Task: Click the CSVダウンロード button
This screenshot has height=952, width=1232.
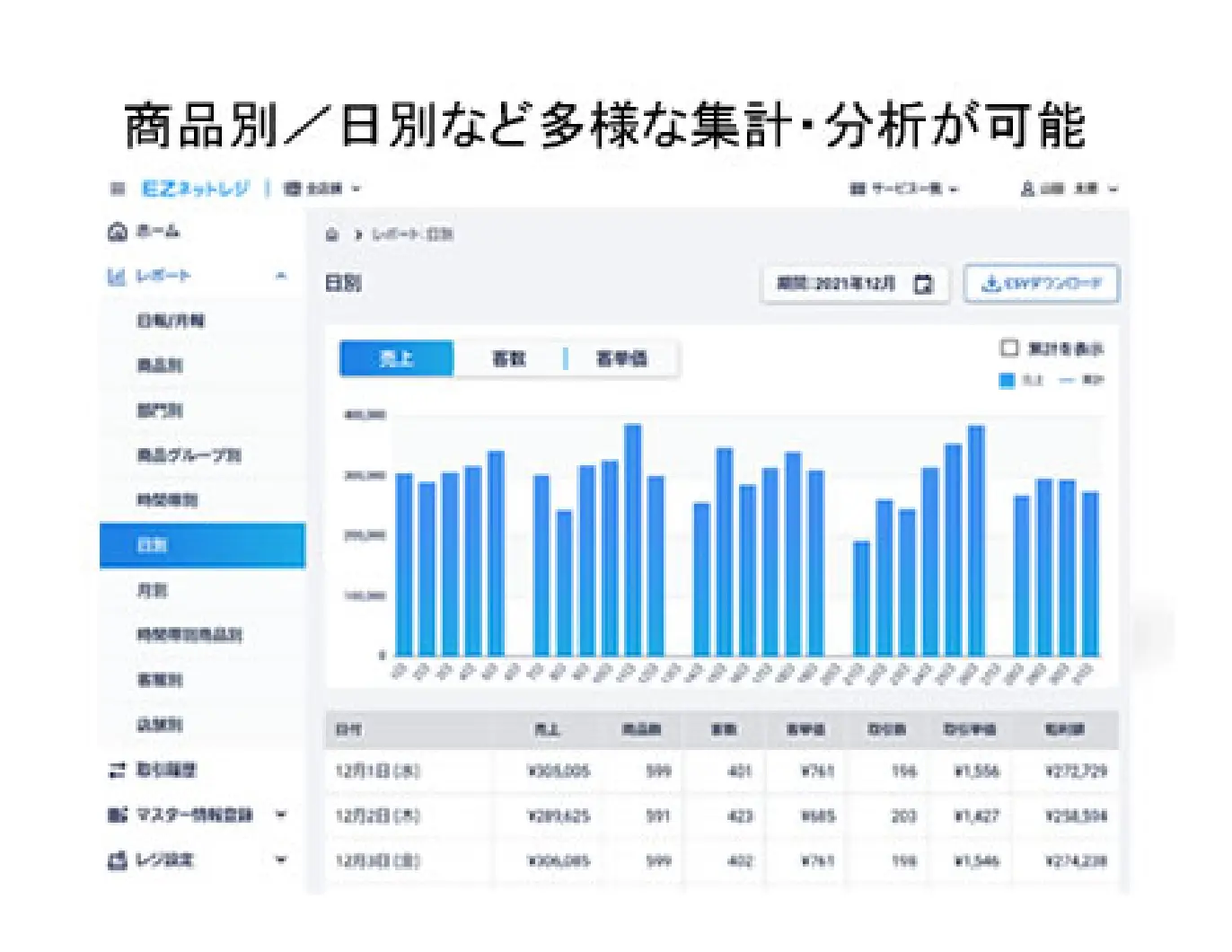Action: point(1041,284)
